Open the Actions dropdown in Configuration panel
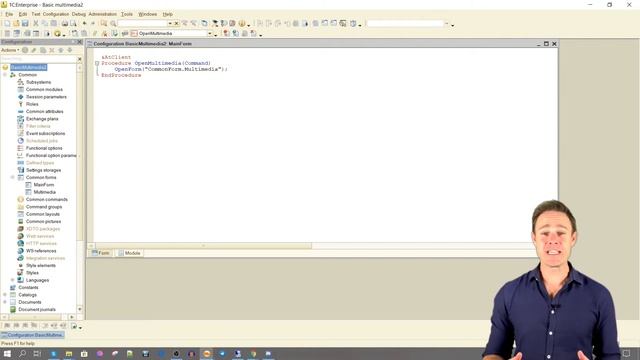Screen dimensions: 640x360 coord(10,50)
